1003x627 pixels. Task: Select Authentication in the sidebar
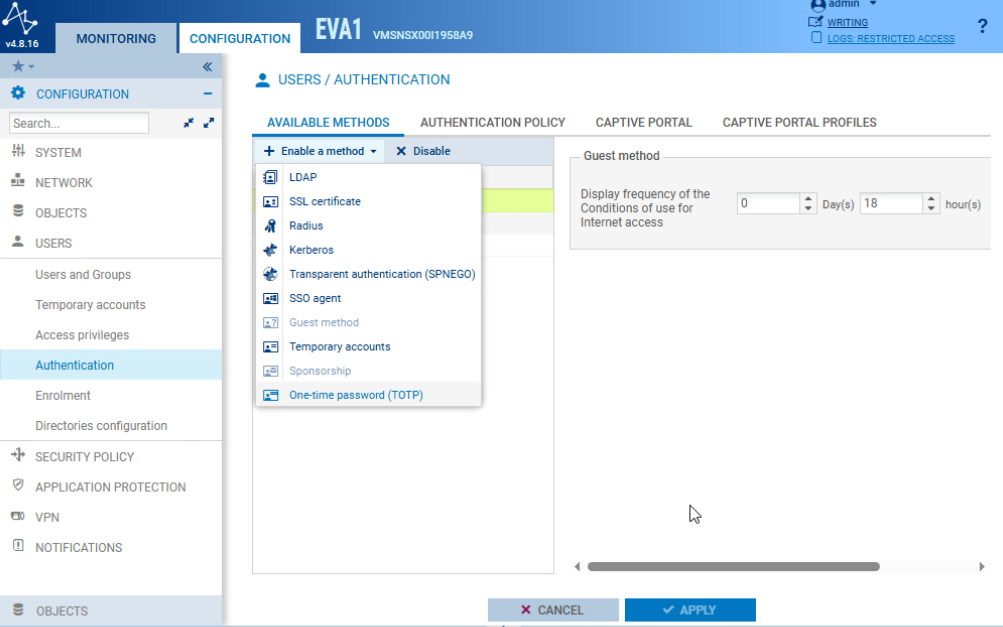click(x=111, y=365)
